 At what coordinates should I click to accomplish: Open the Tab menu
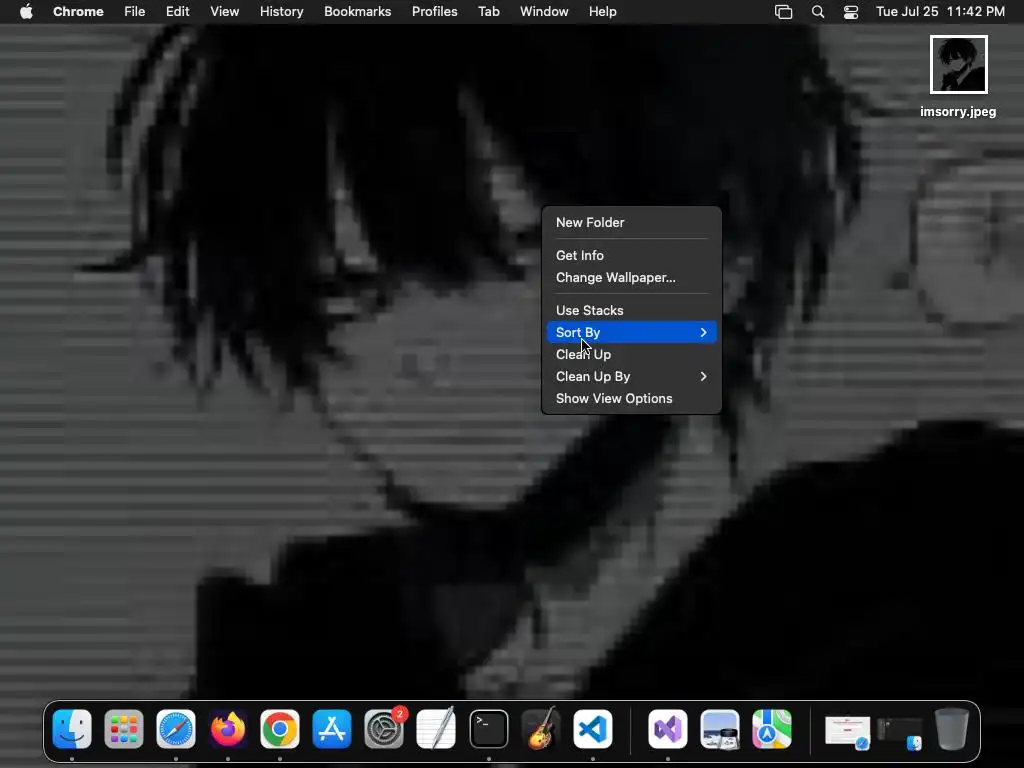(488, 12)
